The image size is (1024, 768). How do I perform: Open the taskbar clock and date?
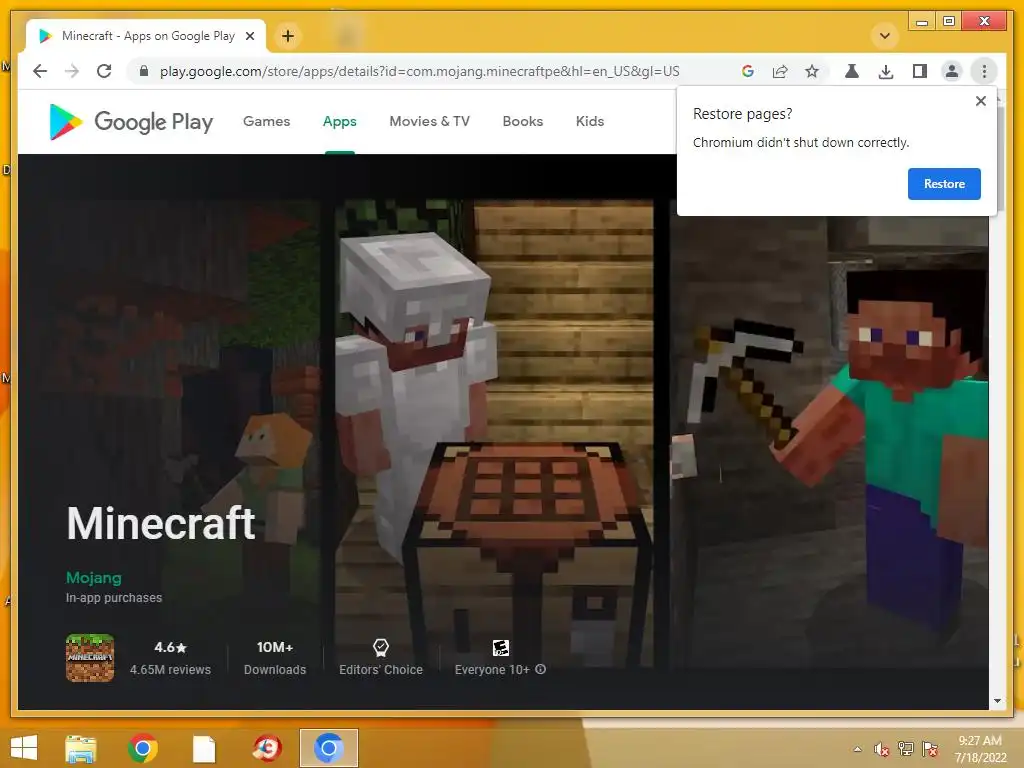(980, 749)
